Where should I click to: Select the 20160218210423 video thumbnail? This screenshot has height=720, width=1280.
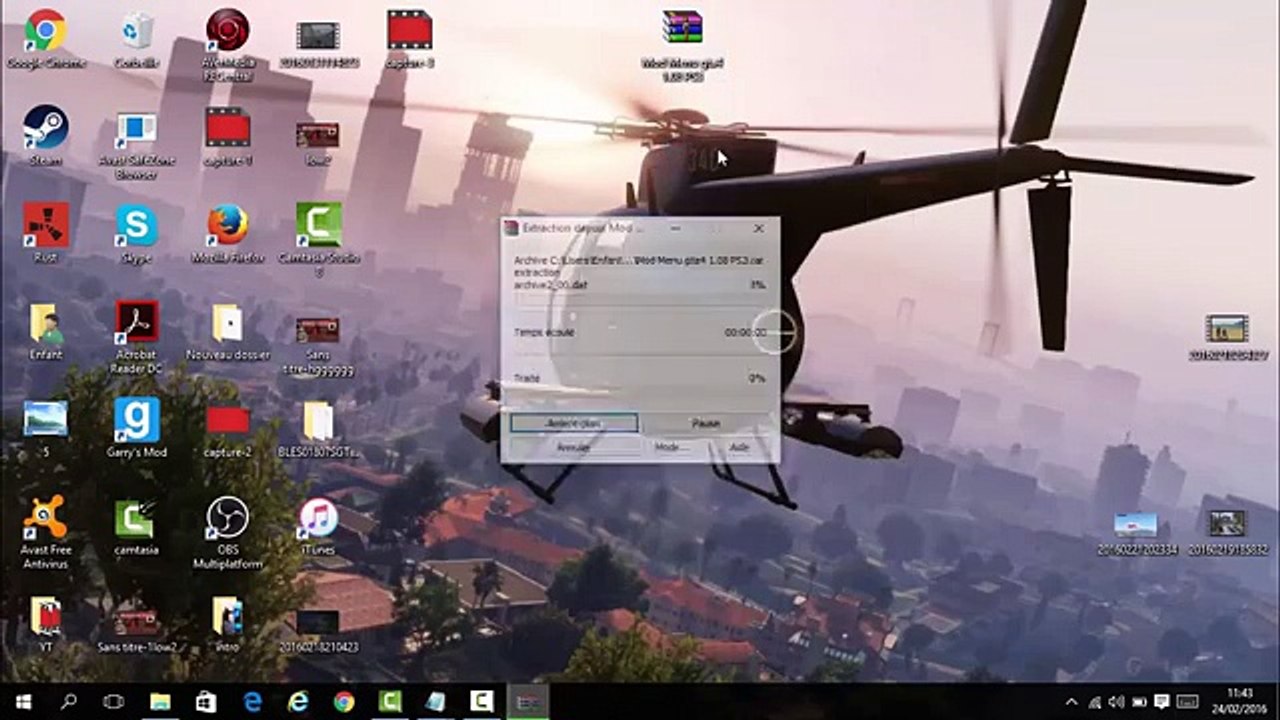click(x=318, y=630)
